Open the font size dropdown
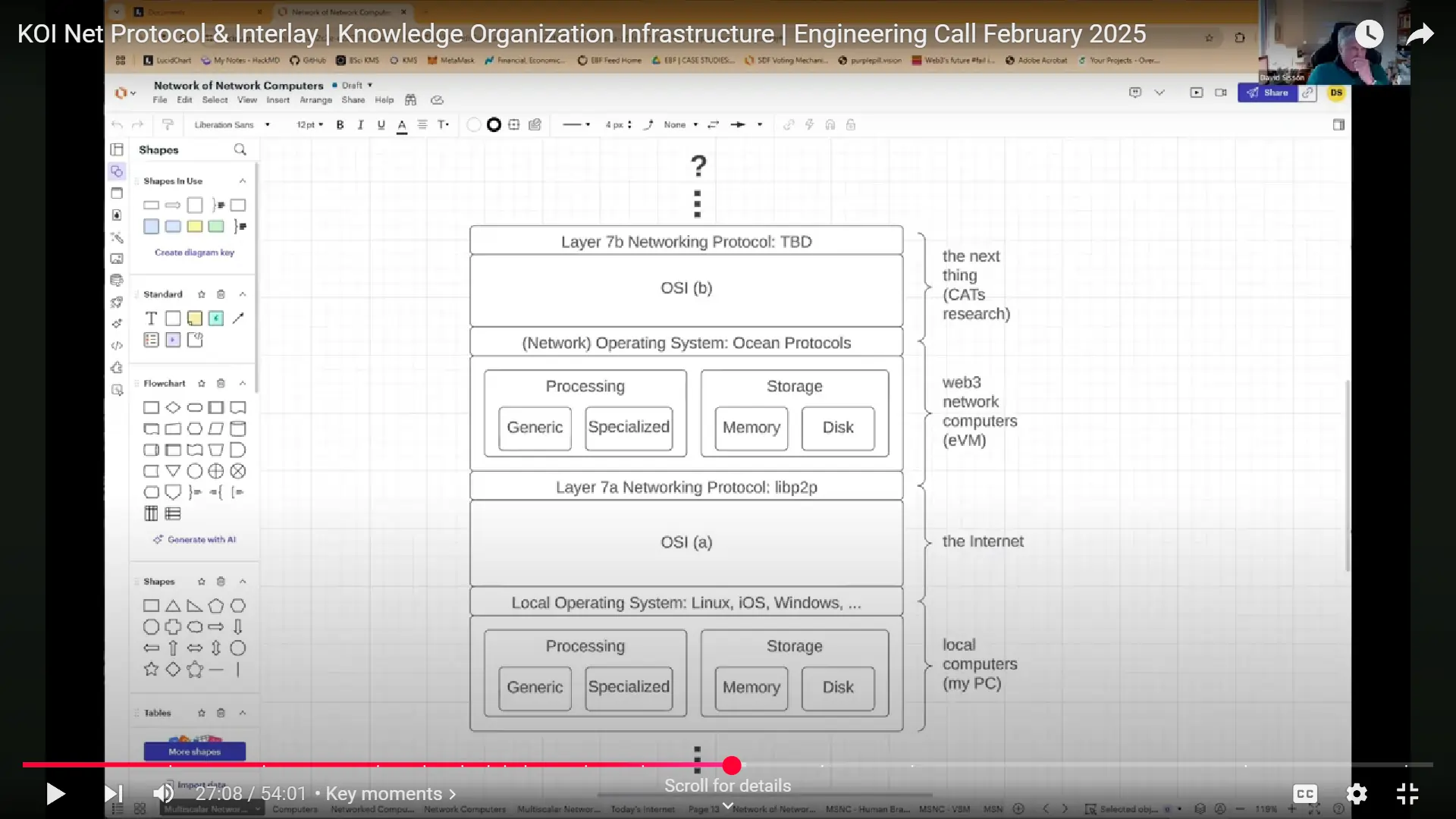Image resolution: width=1456 pixels, height=819 pixels. 309,125
